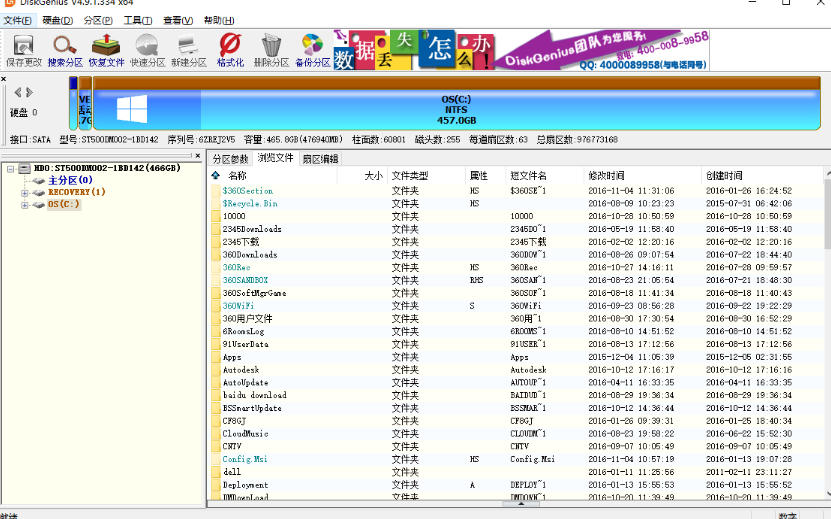Expand the RECOVERY(1) tree node

pyautogui.click(x=24, y=193)
